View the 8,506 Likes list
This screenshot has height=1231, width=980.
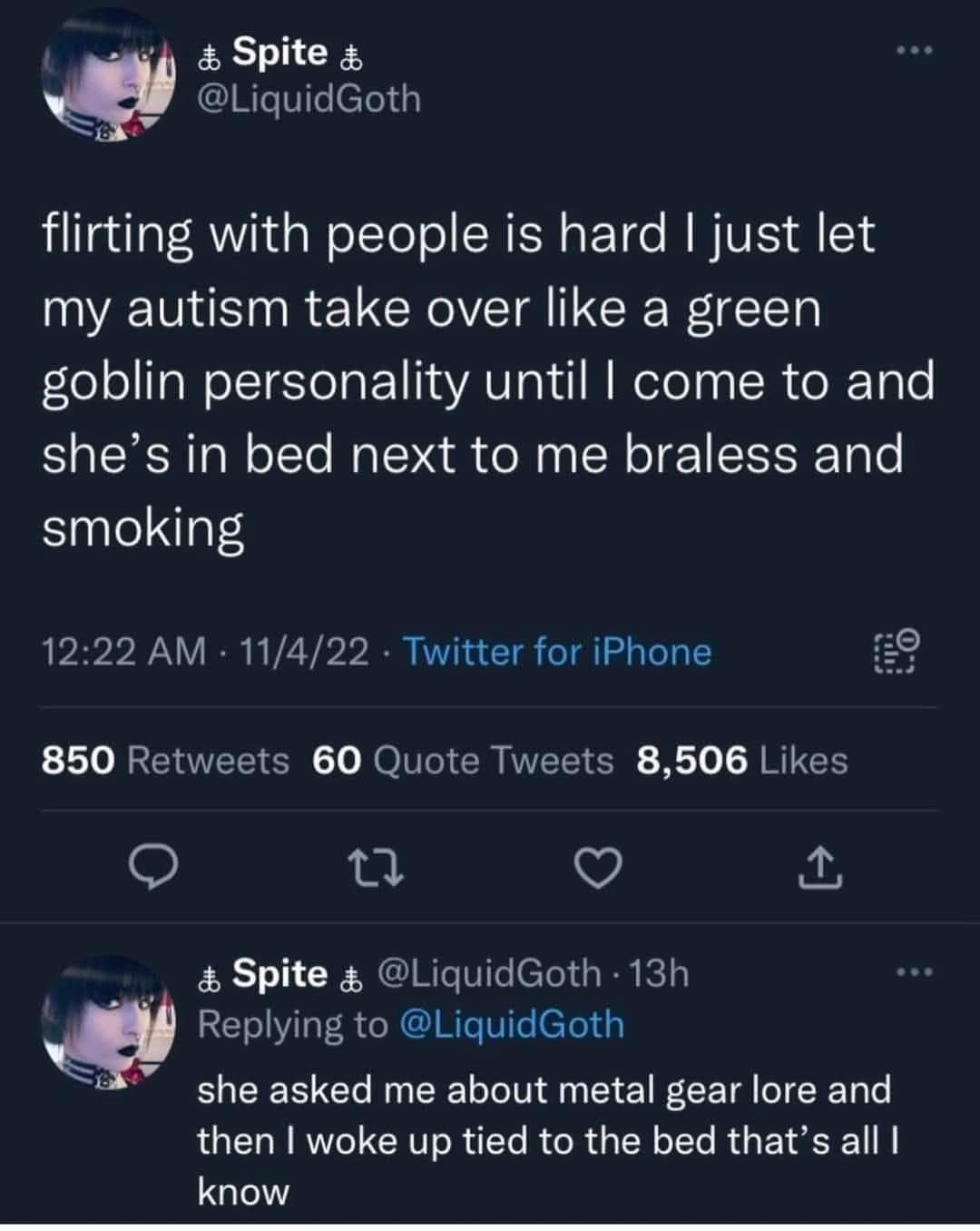pyautogui.click(x=742, y=760)
